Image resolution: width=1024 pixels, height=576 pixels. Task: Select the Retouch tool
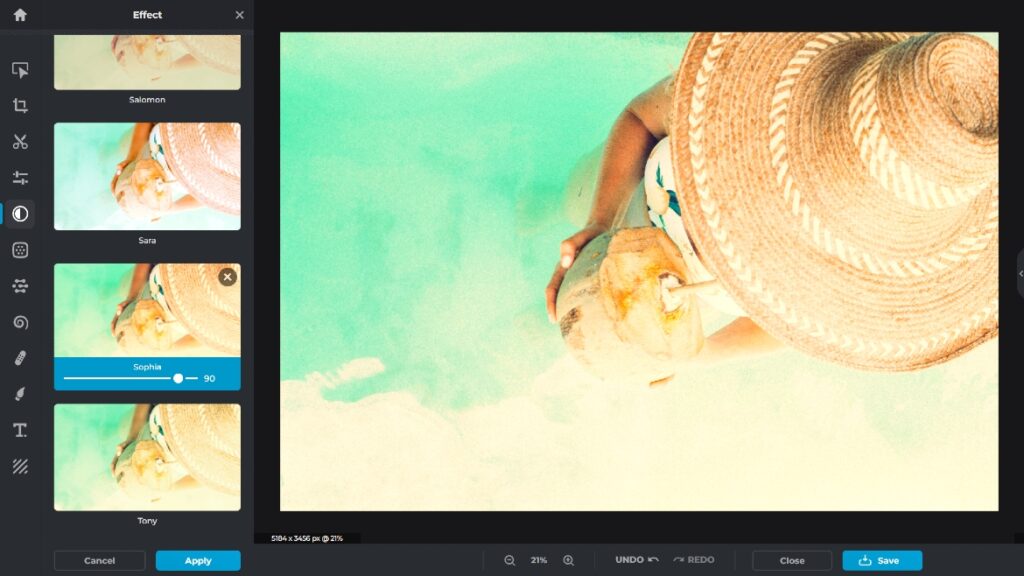[19, 358]
